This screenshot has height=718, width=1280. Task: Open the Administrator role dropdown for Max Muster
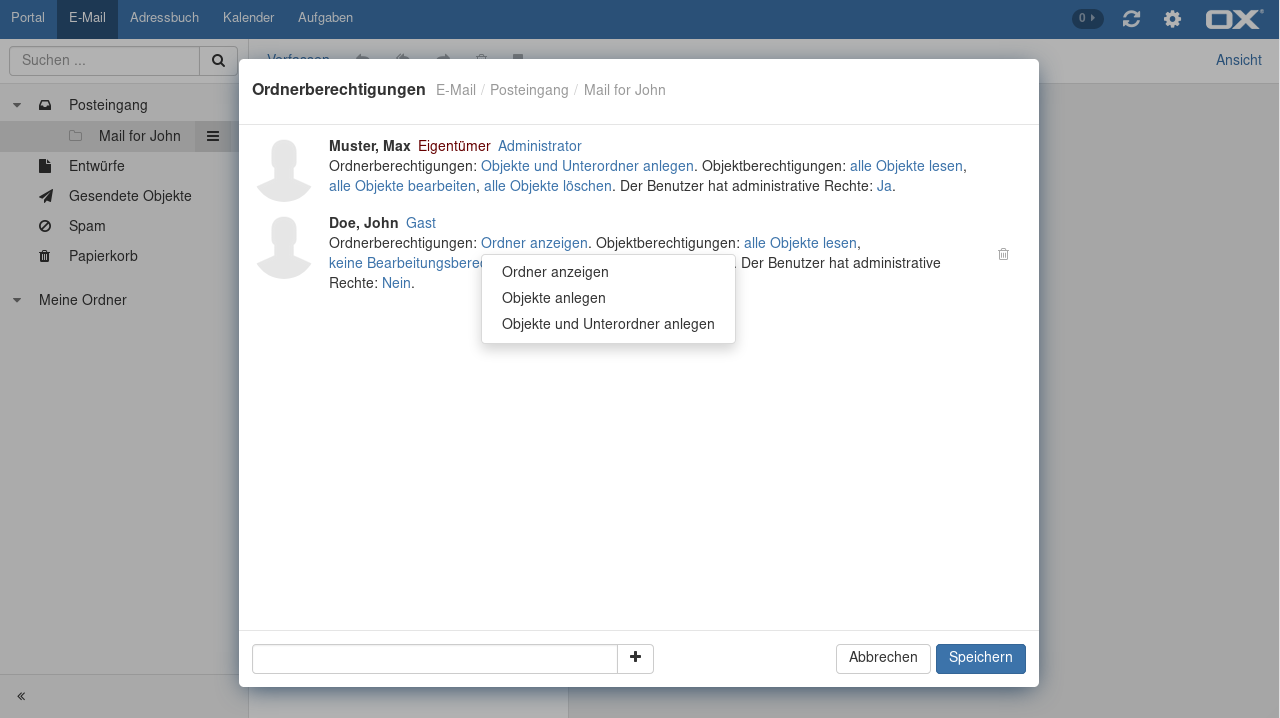click(539, 146)
